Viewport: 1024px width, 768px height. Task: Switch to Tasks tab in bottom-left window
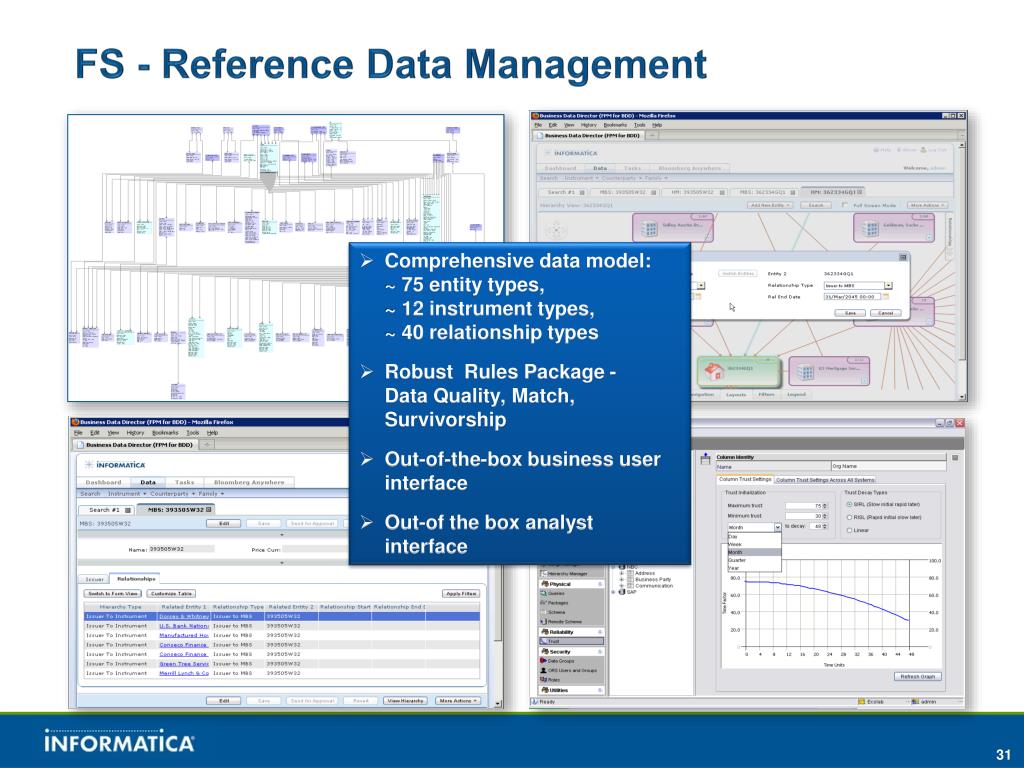pos(184,482)
